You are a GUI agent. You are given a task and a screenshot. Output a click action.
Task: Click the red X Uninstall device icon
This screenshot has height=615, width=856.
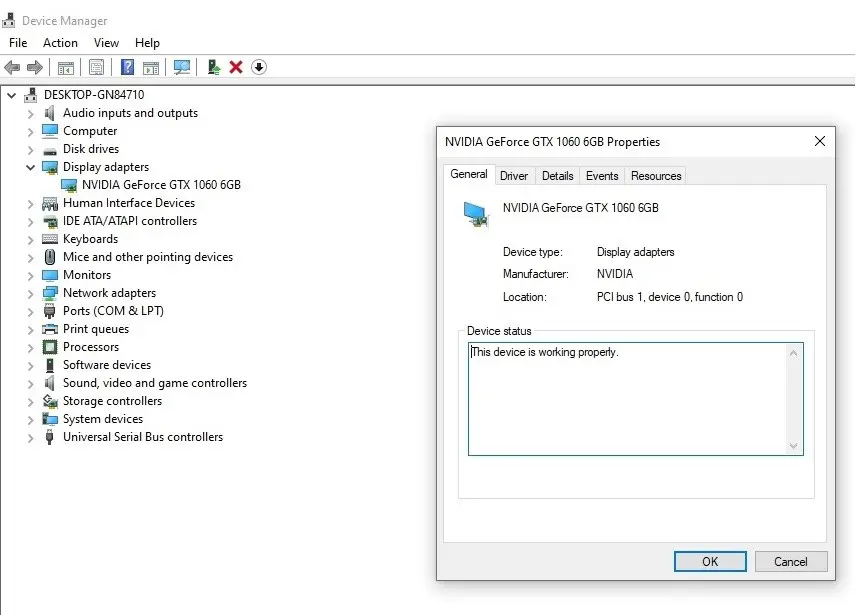(236, 67)
